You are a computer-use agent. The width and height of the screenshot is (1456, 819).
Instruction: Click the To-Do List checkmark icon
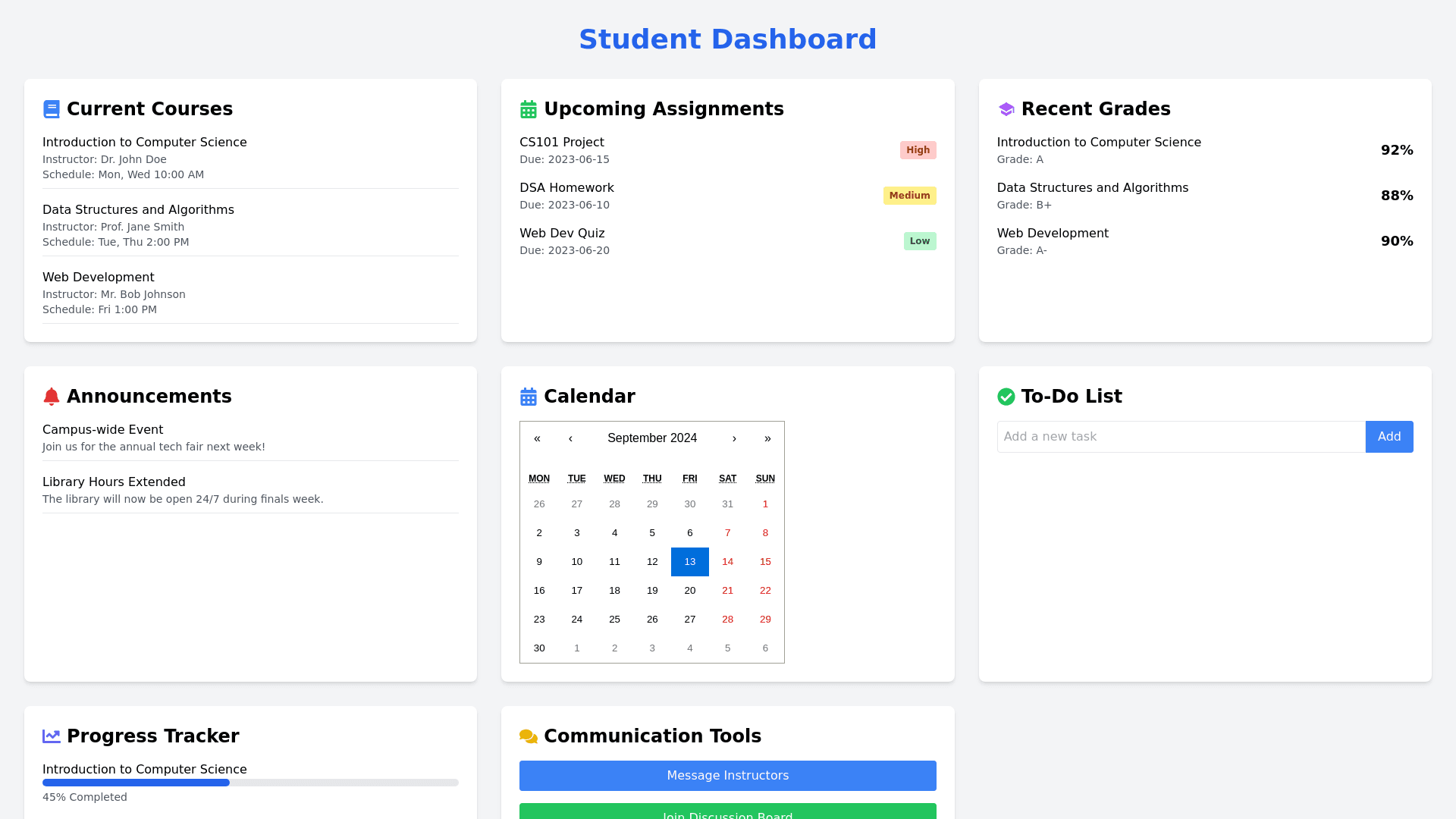pyautogui.click(x=1006, y=396)
